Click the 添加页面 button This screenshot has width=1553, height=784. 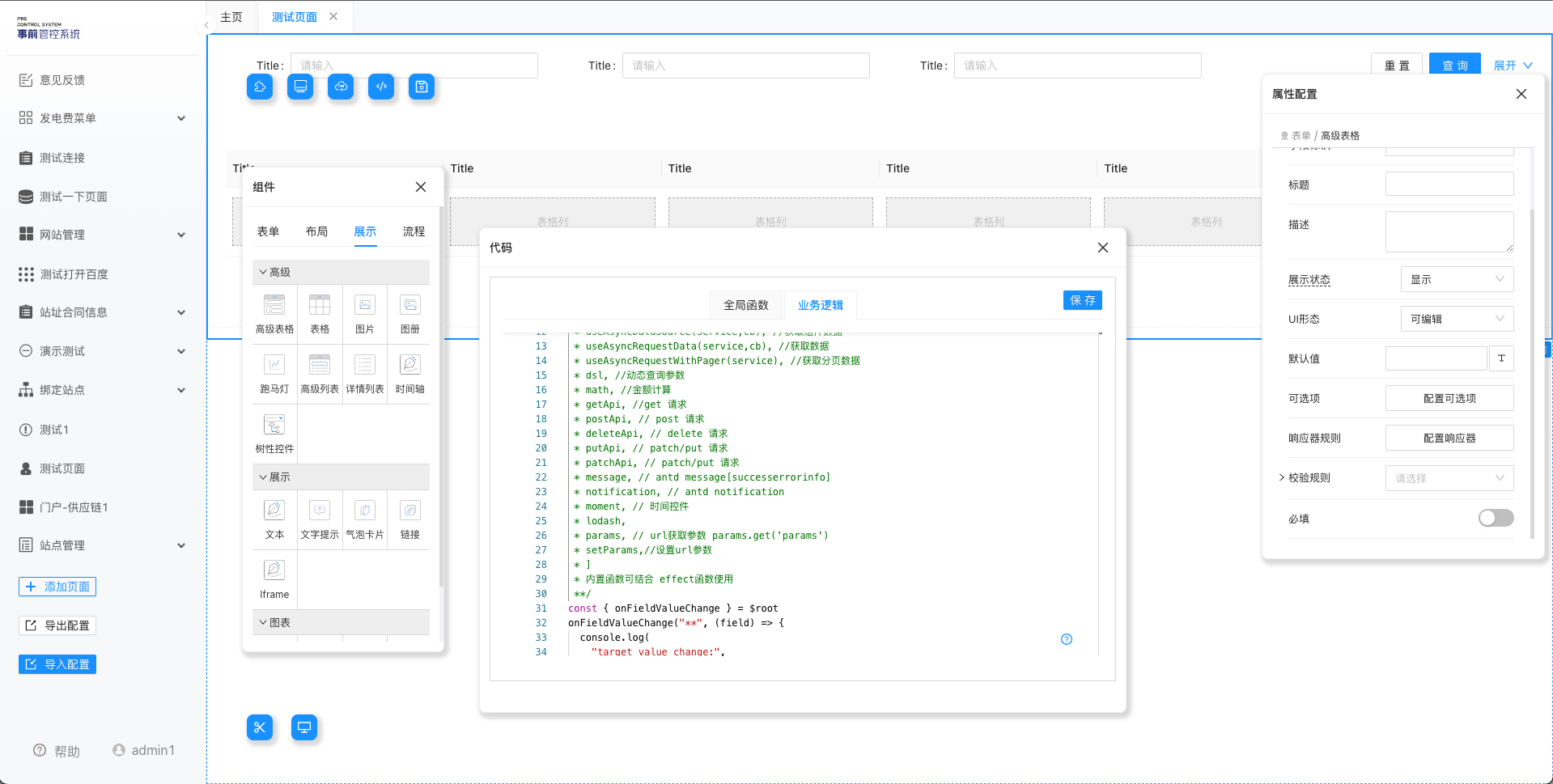[57, 587]
